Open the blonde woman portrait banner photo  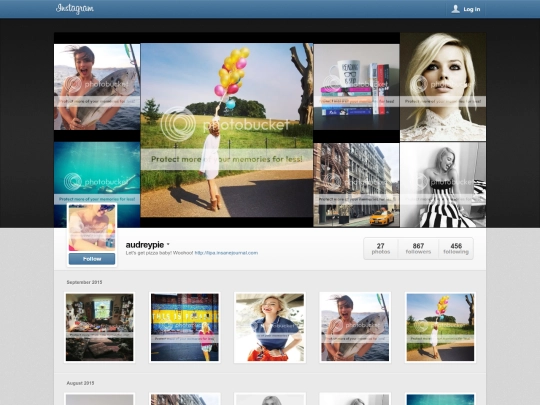[x=443, y=87]
